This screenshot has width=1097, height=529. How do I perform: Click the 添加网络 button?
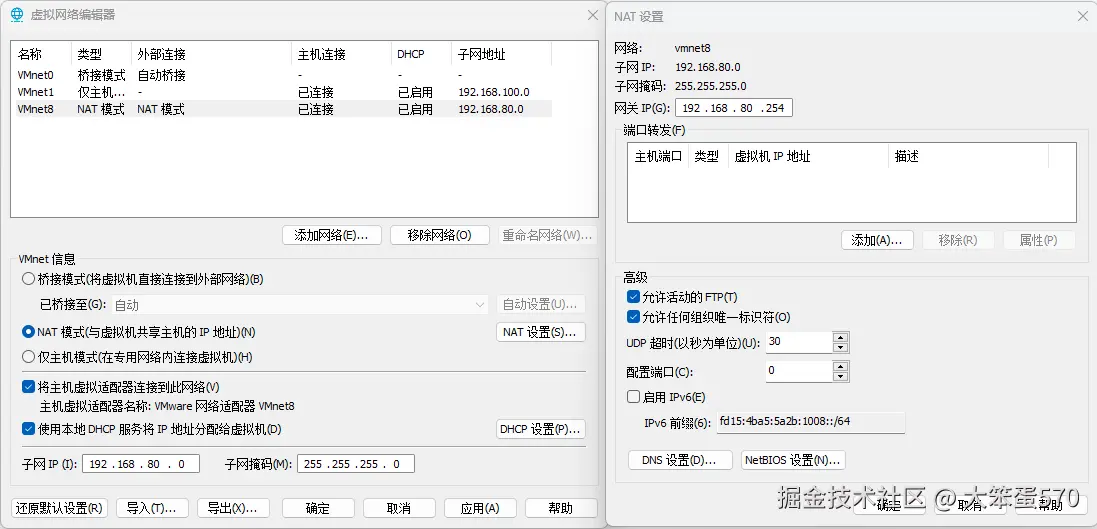[x=331, y=235]
